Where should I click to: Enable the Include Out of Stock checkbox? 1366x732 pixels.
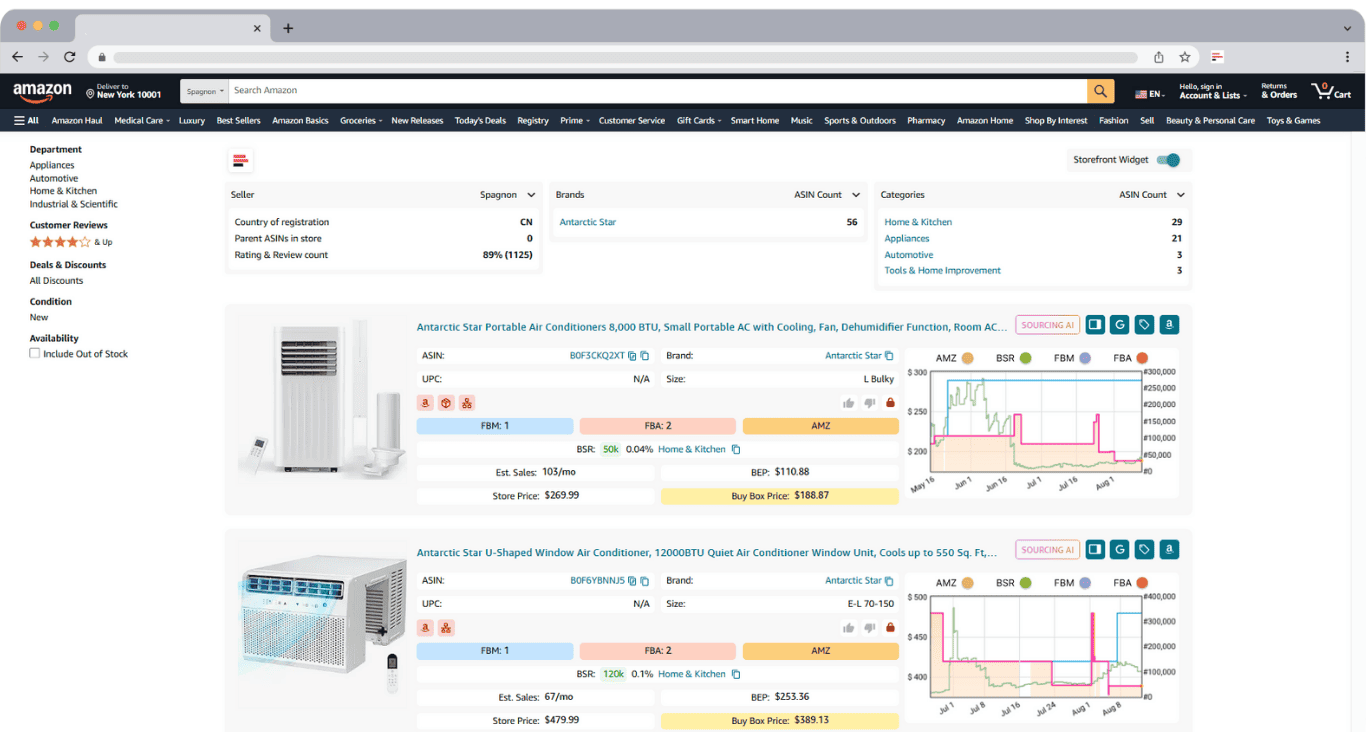coord(33,353)
